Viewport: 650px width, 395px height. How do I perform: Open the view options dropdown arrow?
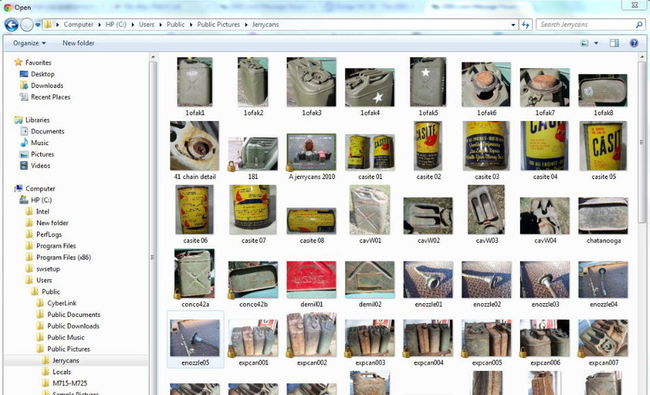tap(596, 43)
